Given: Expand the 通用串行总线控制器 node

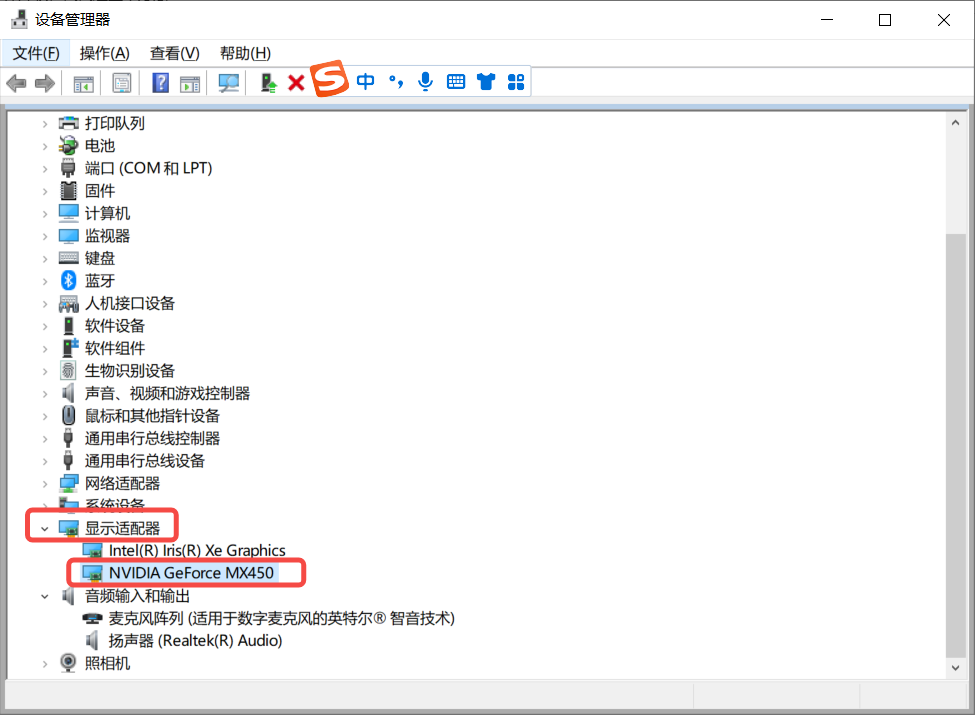Looking at the screenshot, I should tap(45, 437).
